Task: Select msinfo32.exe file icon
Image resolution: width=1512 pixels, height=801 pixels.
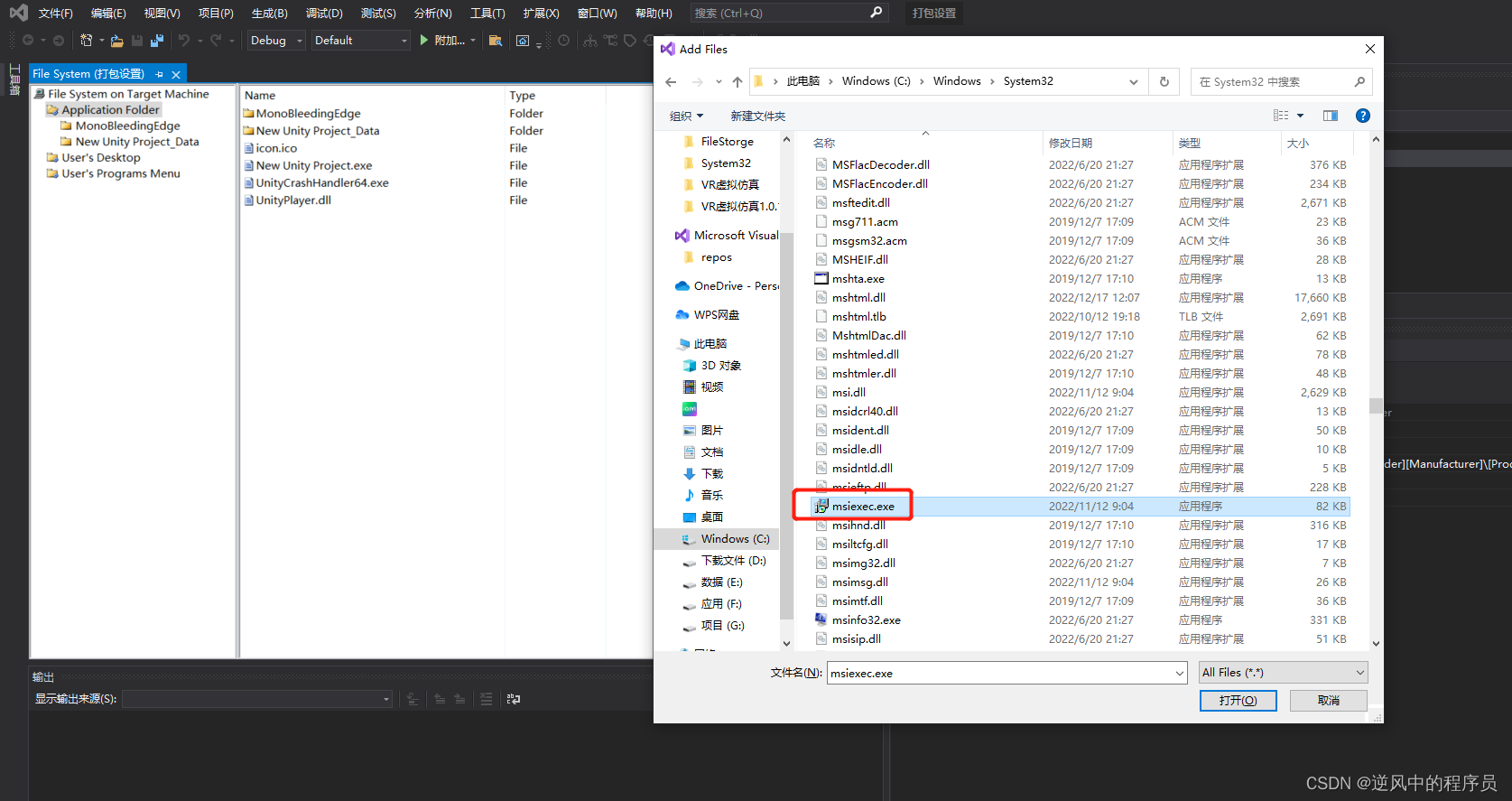Action: [821, 619]
